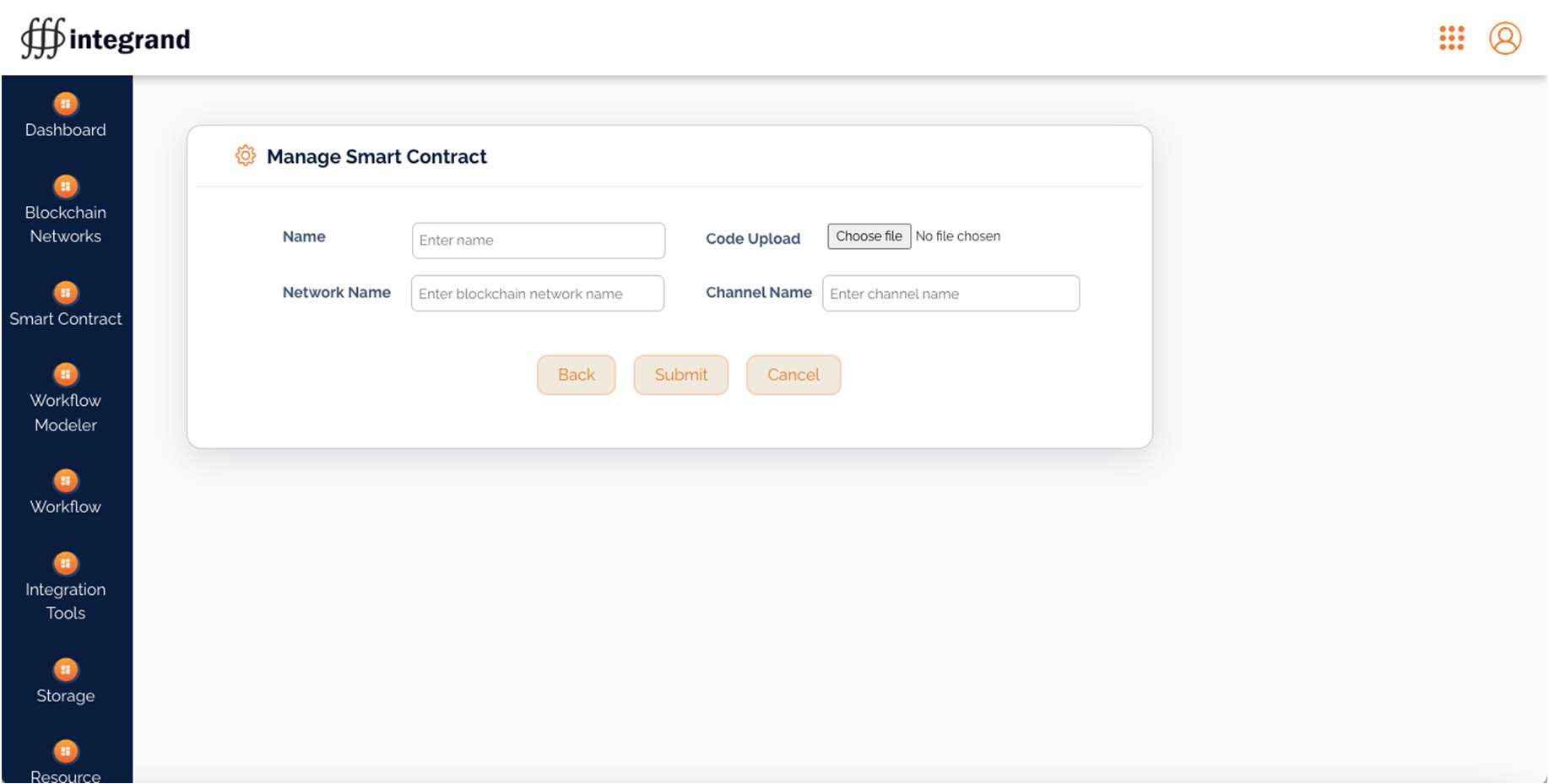
Task: Focus the Enter name input field
Action: [539, 241]
